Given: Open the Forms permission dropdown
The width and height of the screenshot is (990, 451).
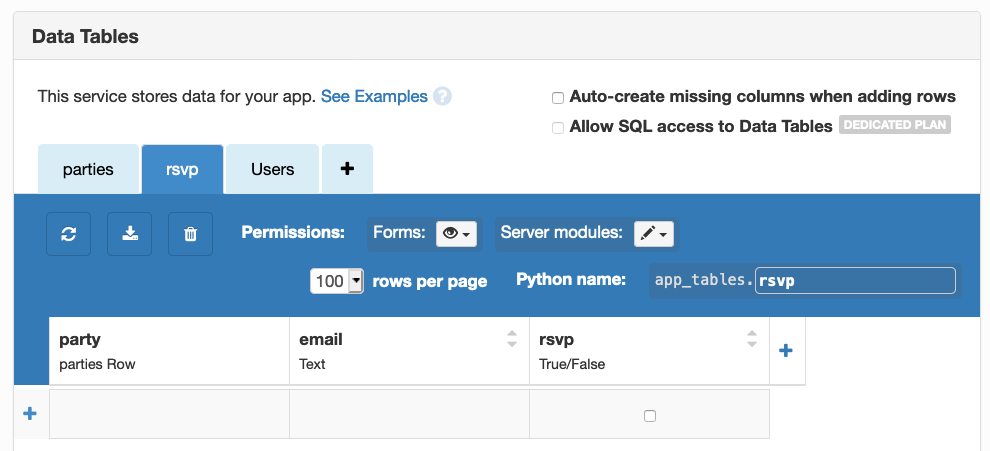Looking at the screenshot, I should [457, 233].
